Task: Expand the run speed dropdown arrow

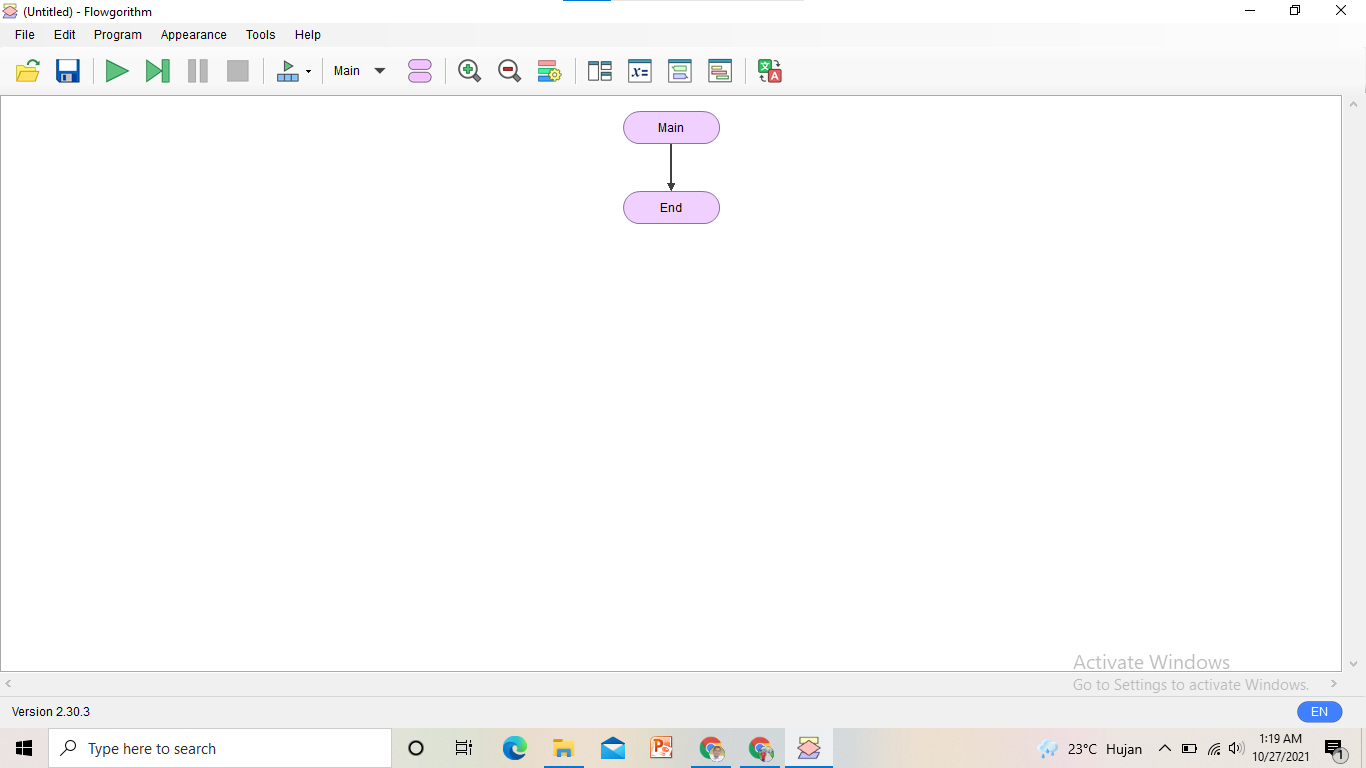Action: point(307,70)
